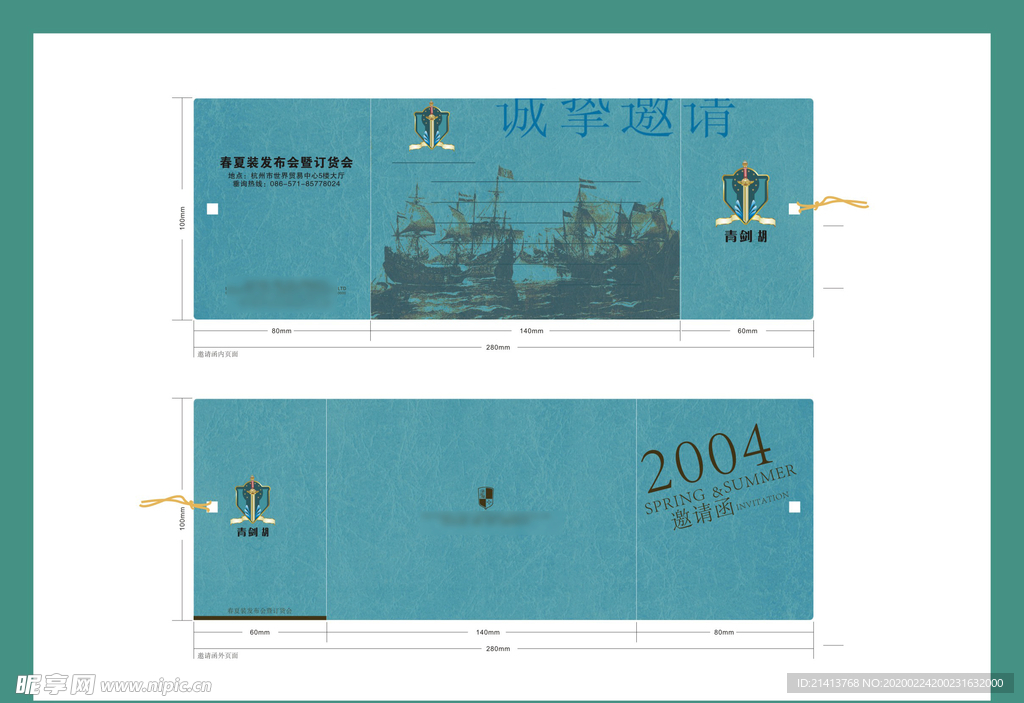Click the 140mm dimension label under the ships painting
Image resolution: width=1024 pixels, height=703 pixels.
(x=532, y=331)
